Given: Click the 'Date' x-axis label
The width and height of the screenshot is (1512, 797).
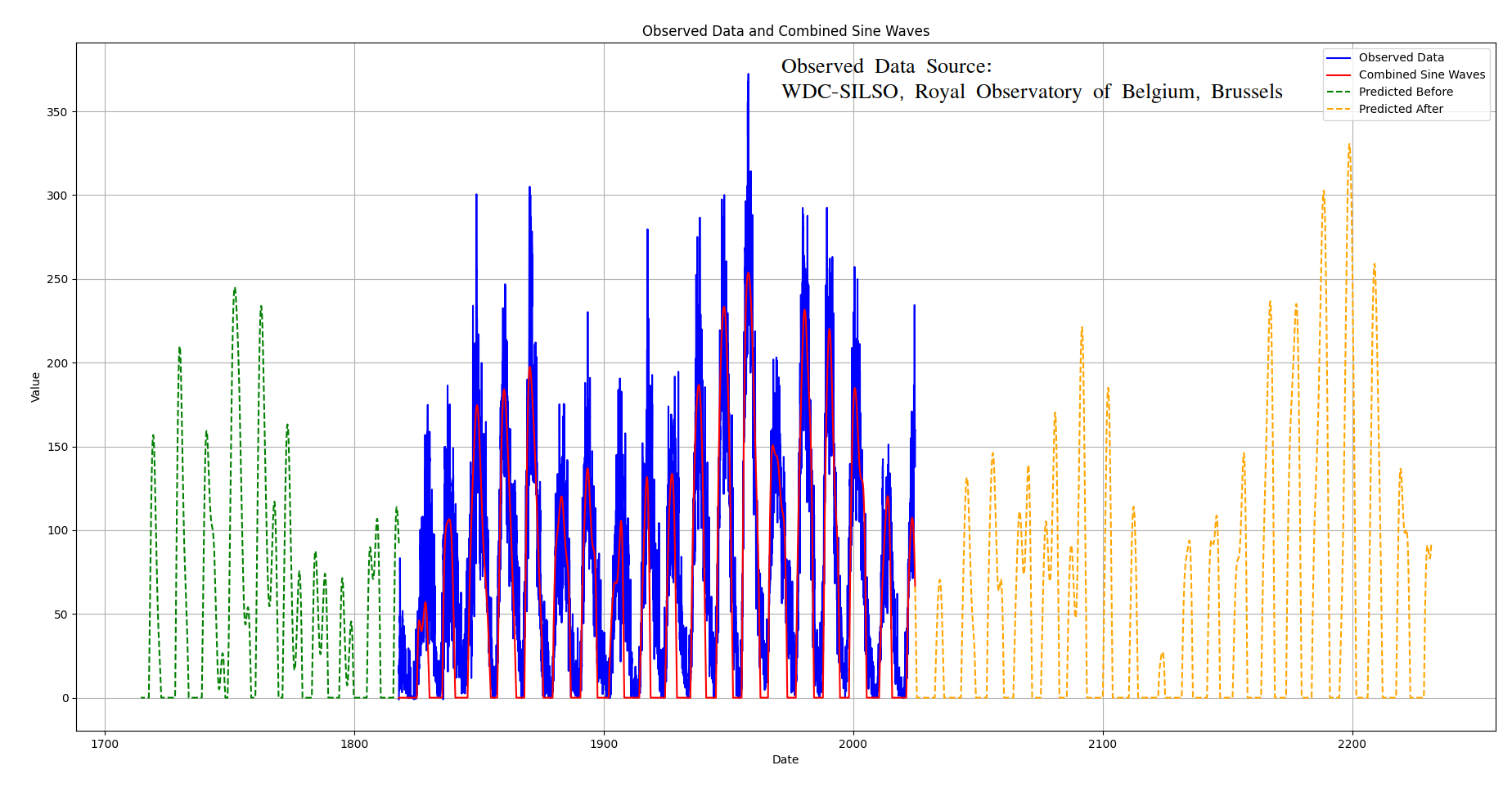Looking at the screenshot, I should (785, 759).
